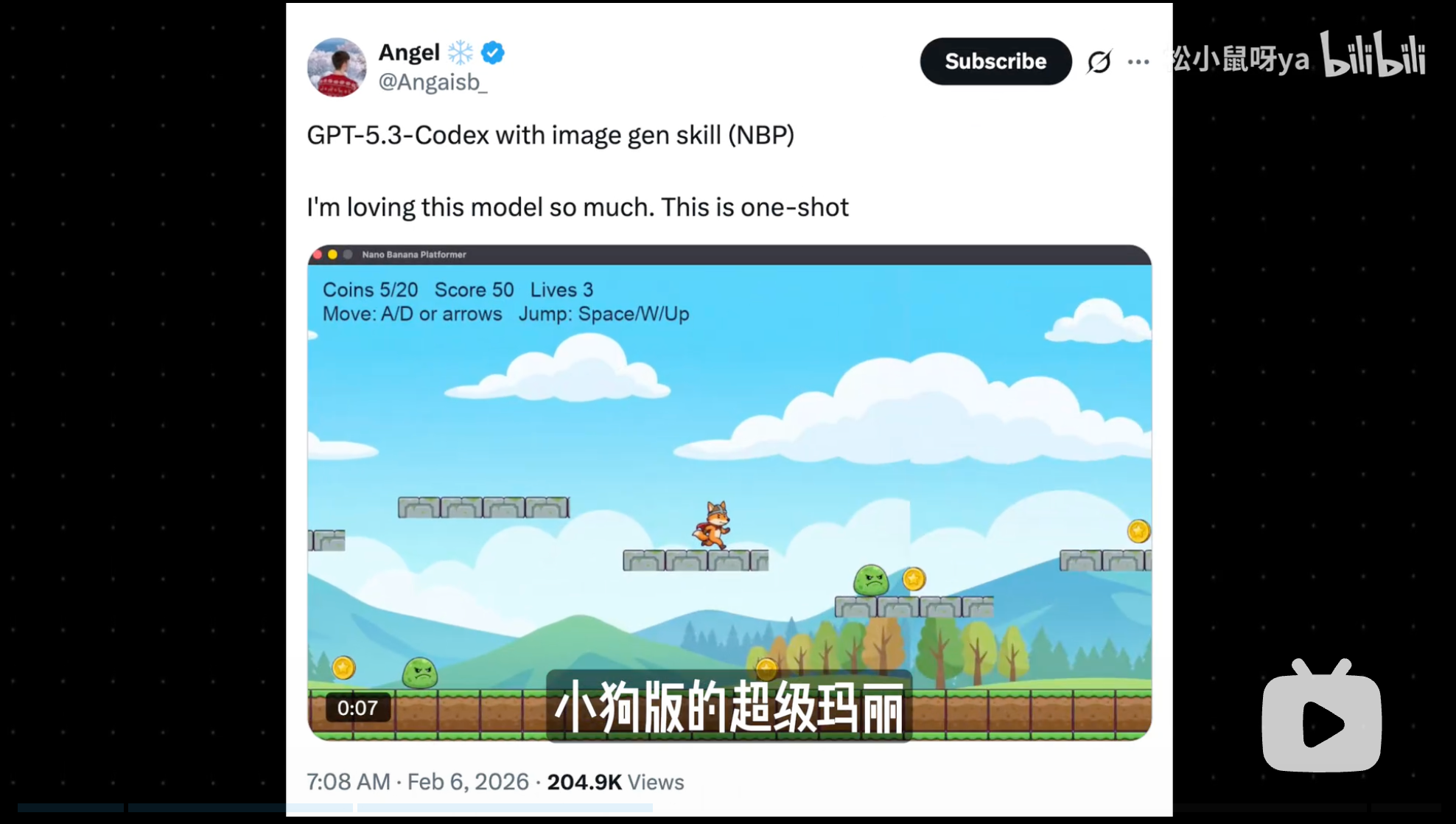1456x824 pixels.
Task: Click the green slime on the ground
Action: click(420, 673)
